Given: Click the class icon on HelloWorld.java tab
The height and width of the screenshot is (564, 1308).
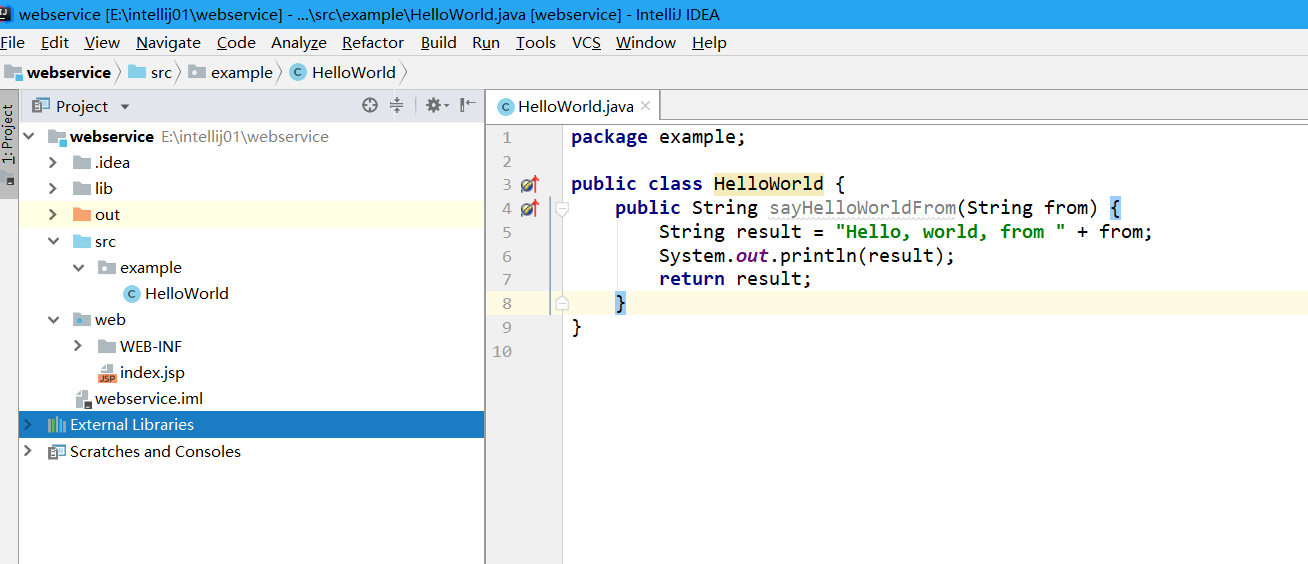Looking at the screenshot, I should [x=506, y=107].
